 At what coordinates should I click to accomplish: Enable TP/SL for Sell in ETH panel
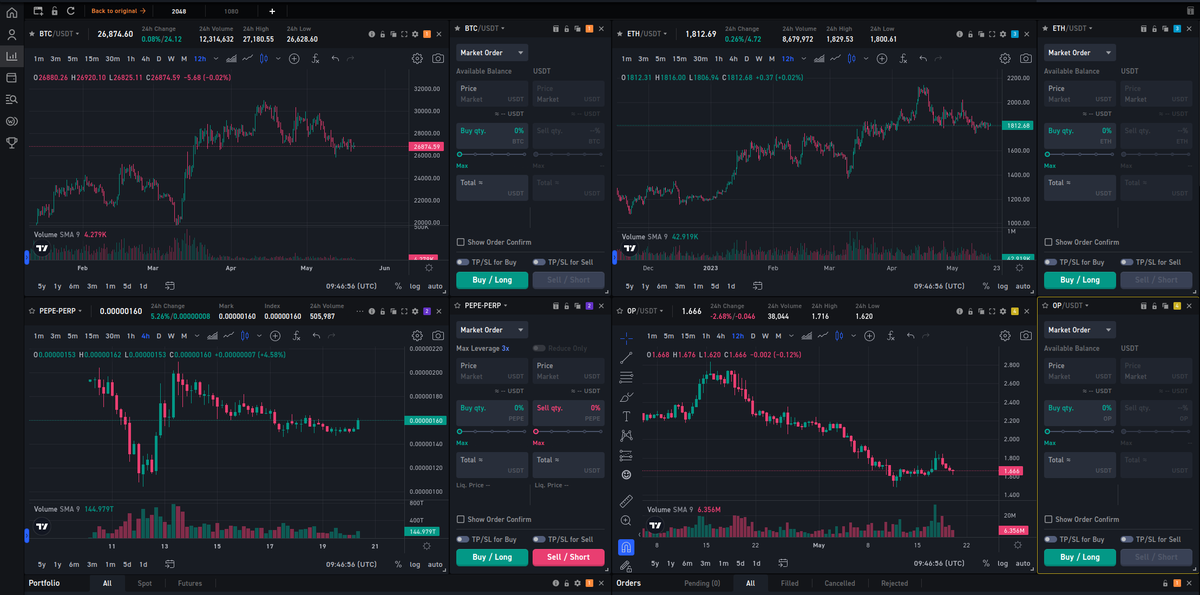(1127, 262)
